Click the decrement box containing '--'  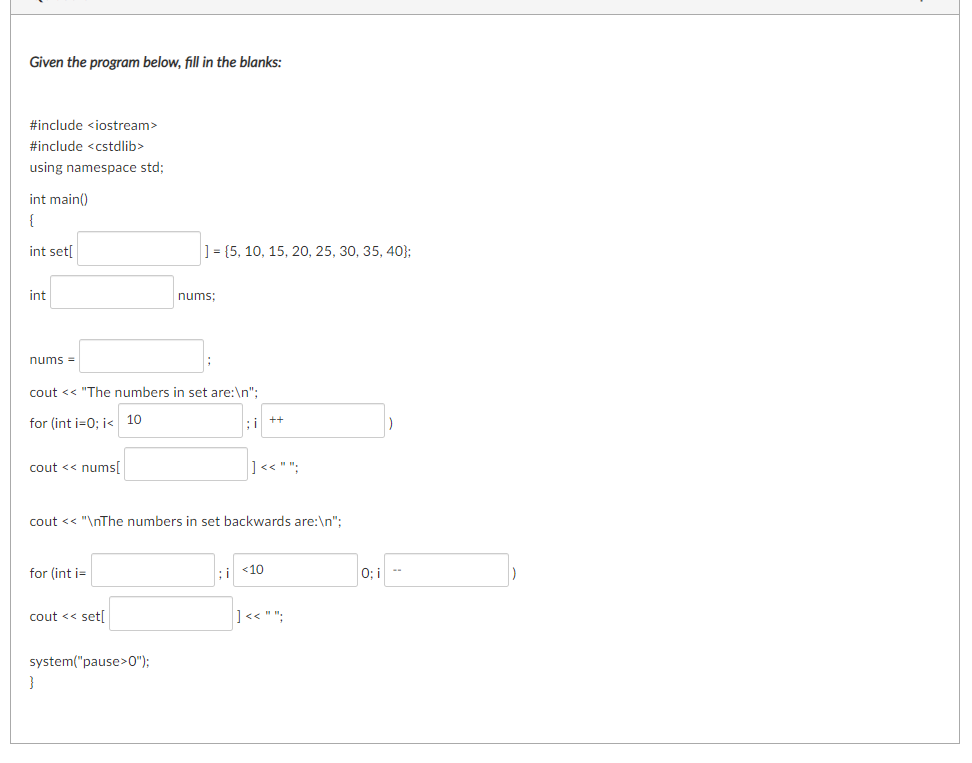click(x=446, y=570)
